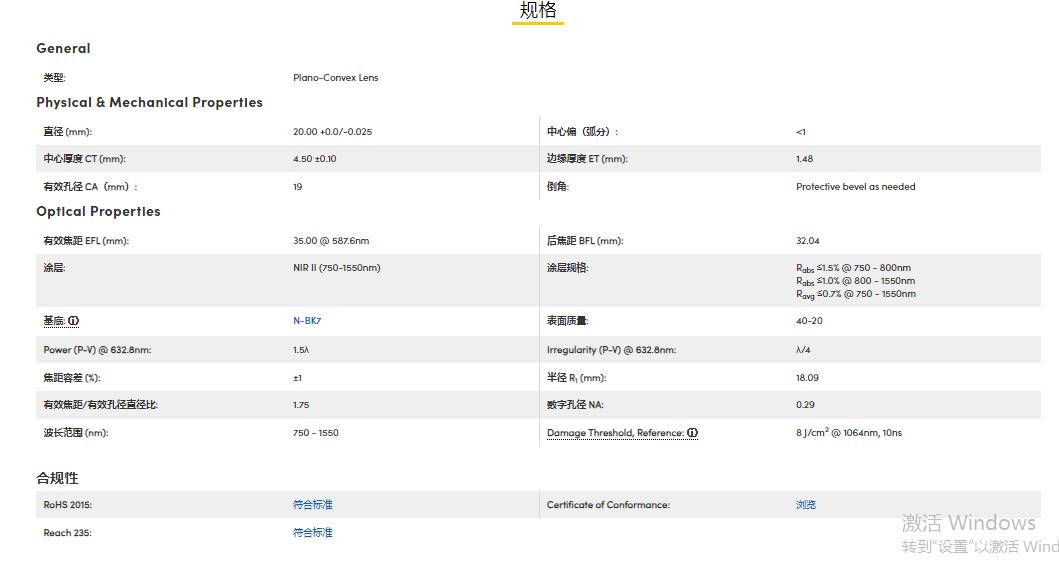The height and width of the screenshot is (561, 1059).
Task: Click the text Protective bevel as needed
Action: 856,187
